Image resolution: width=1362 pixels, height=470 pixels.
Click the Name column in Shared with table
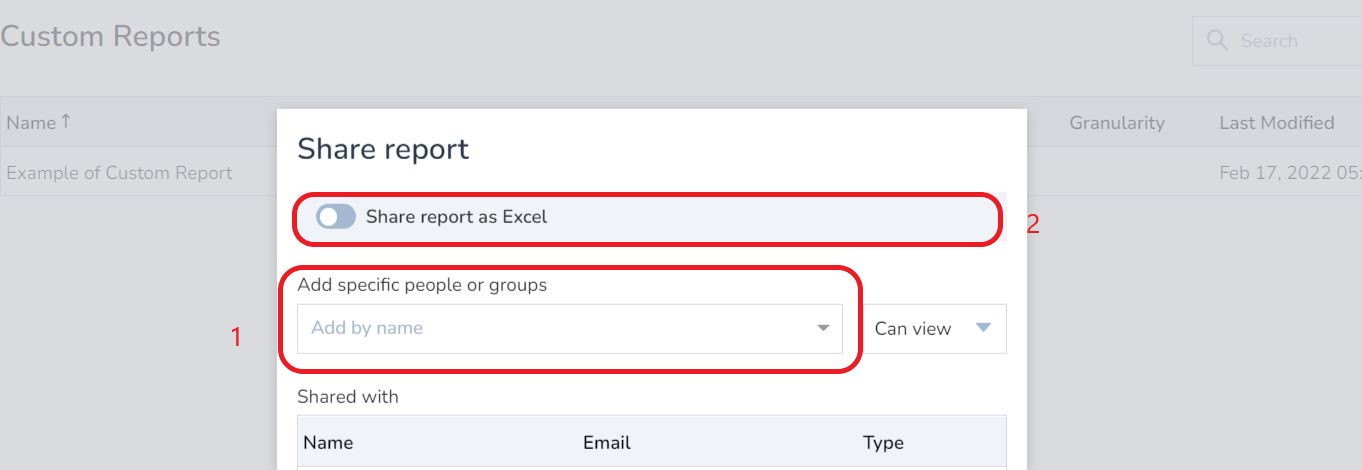(328, 442)
